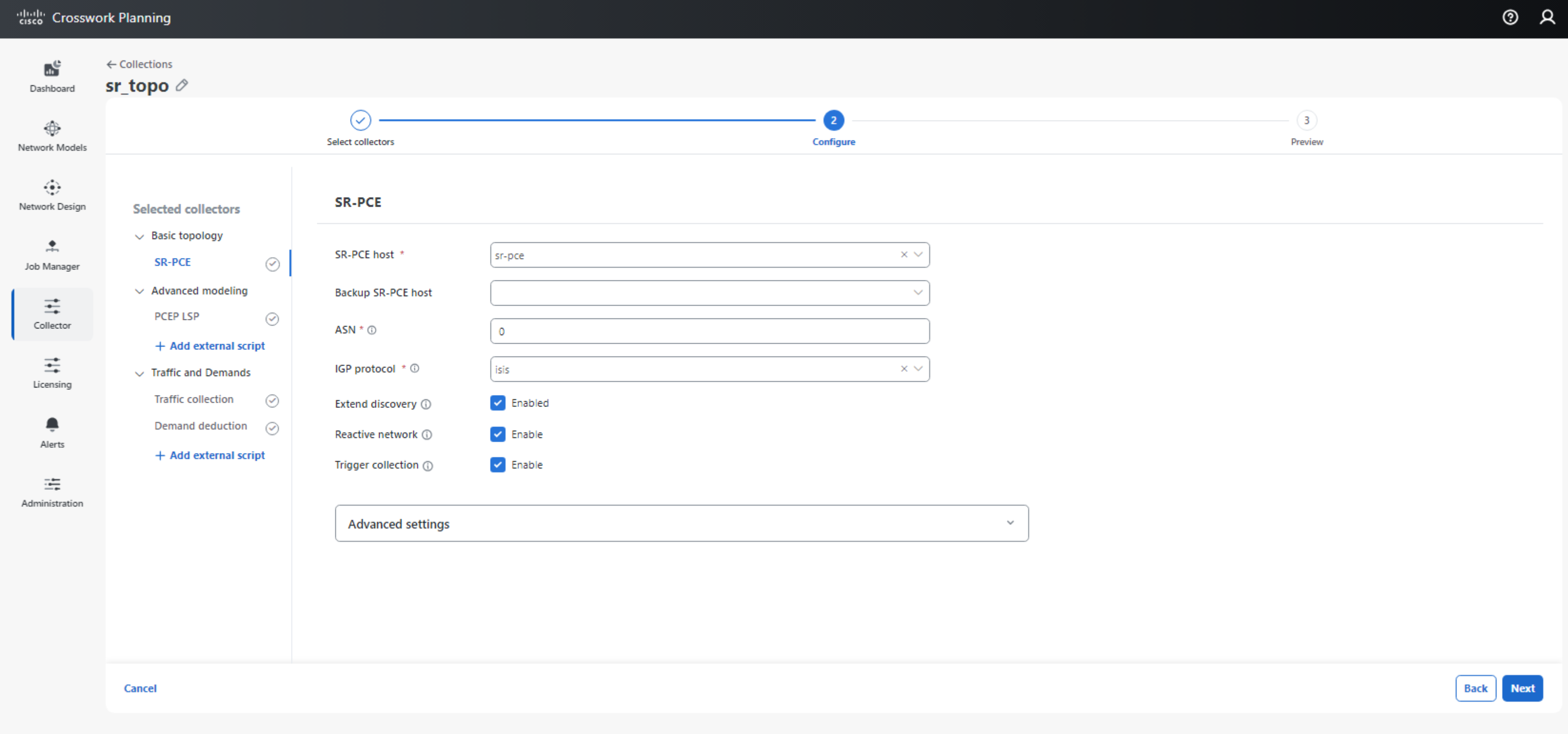Select Collector in the sidebar
The image size is (1568, 734).
52,314
